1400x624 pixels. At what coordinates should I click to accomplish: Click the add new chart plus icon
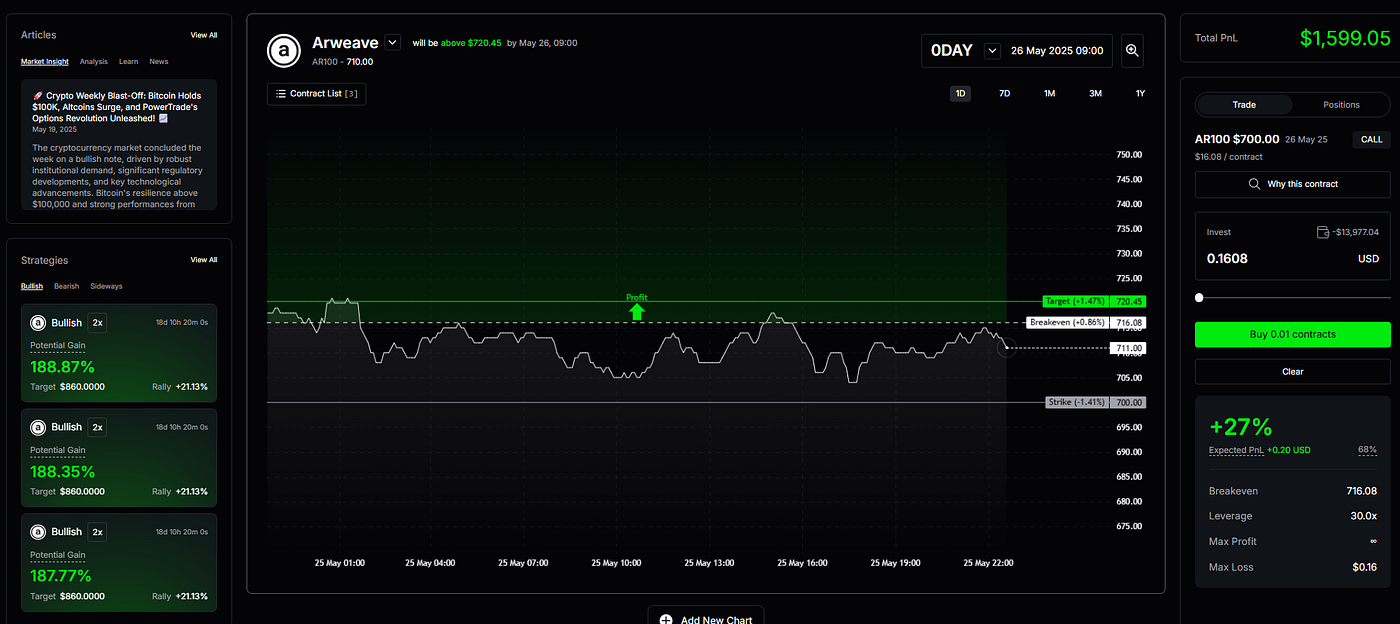coord(666,620)
